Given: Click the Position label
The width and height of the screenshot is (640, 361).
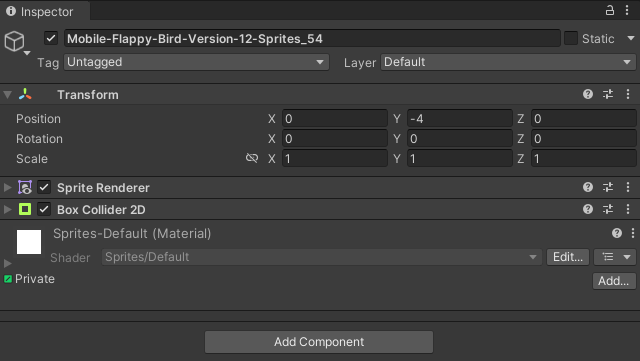Looking at the screenshot, I should pyautogui.click(x=38, y=119).
